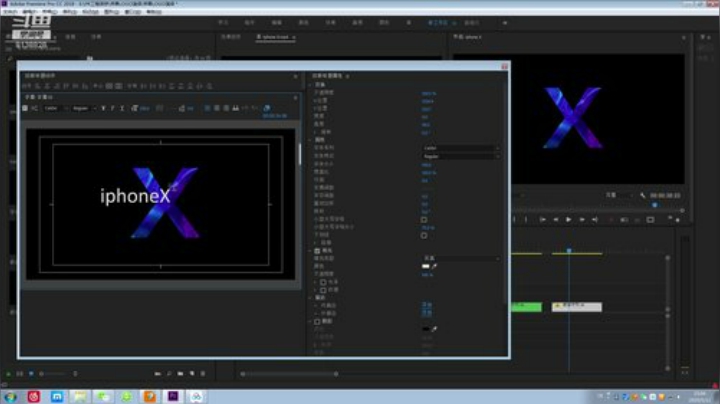Switch to the 颜色 workspace tab
The height and width of the screenshot is (404, 720).
coord(304,22)
